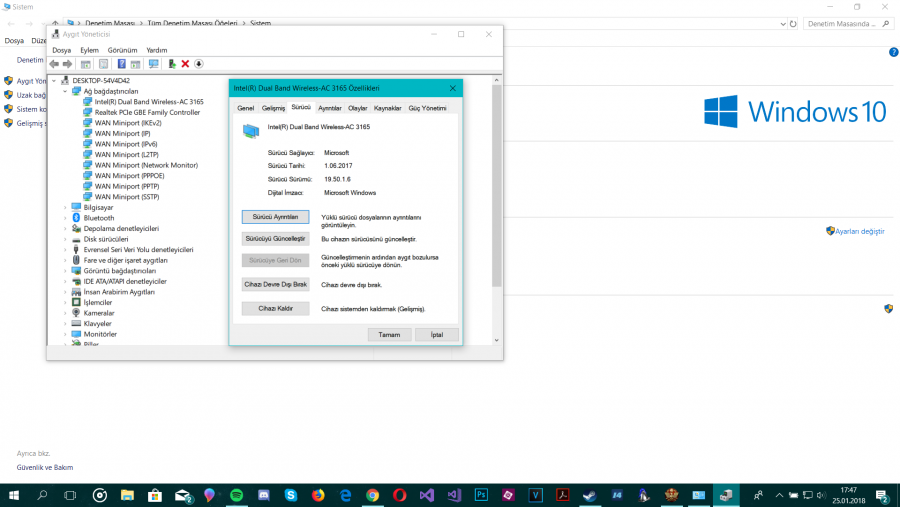
Task: Launch Google Chrome from the taskbar
Action: coord(372,495)
